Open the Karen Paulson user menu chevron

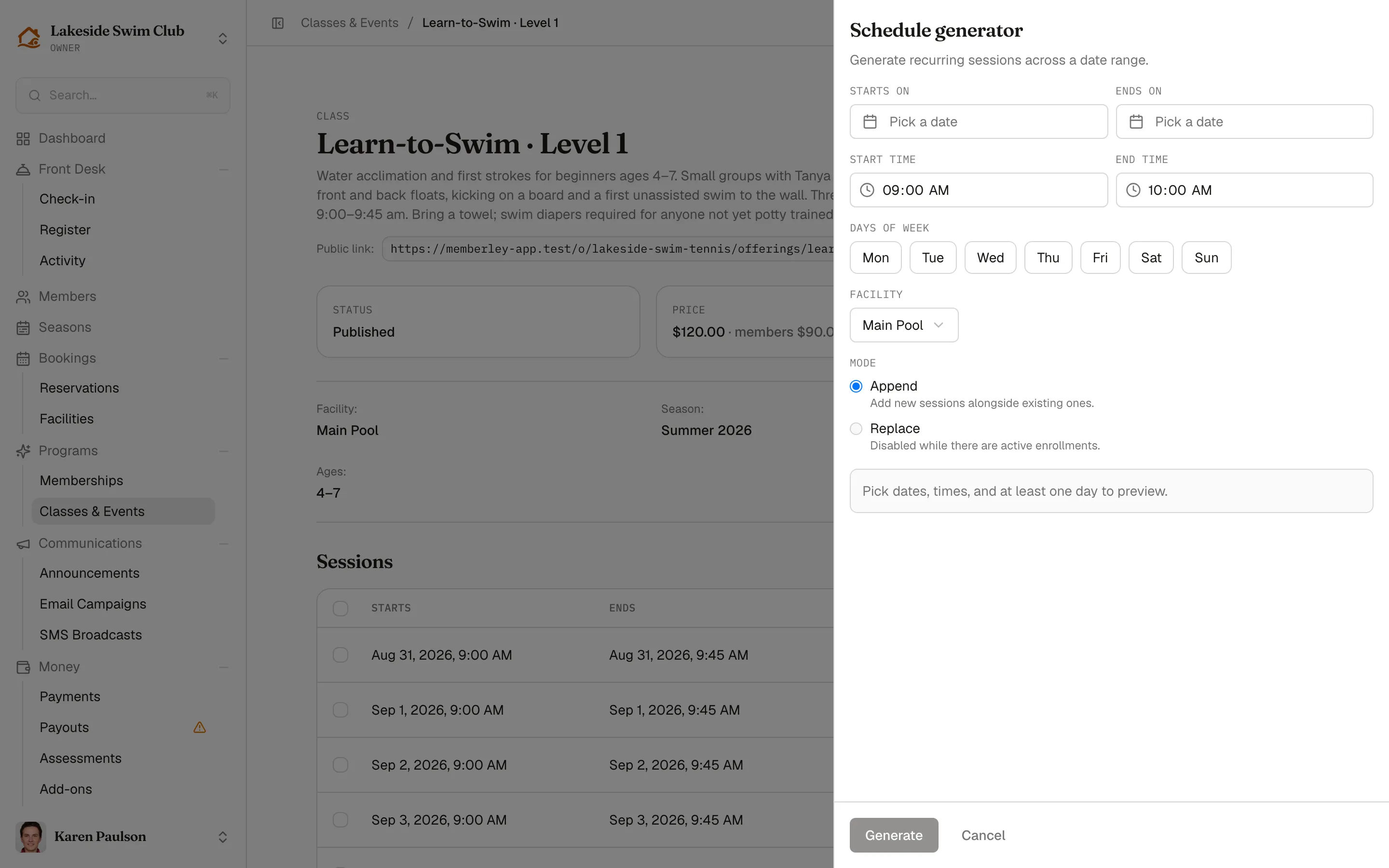[x=223, y=837]
